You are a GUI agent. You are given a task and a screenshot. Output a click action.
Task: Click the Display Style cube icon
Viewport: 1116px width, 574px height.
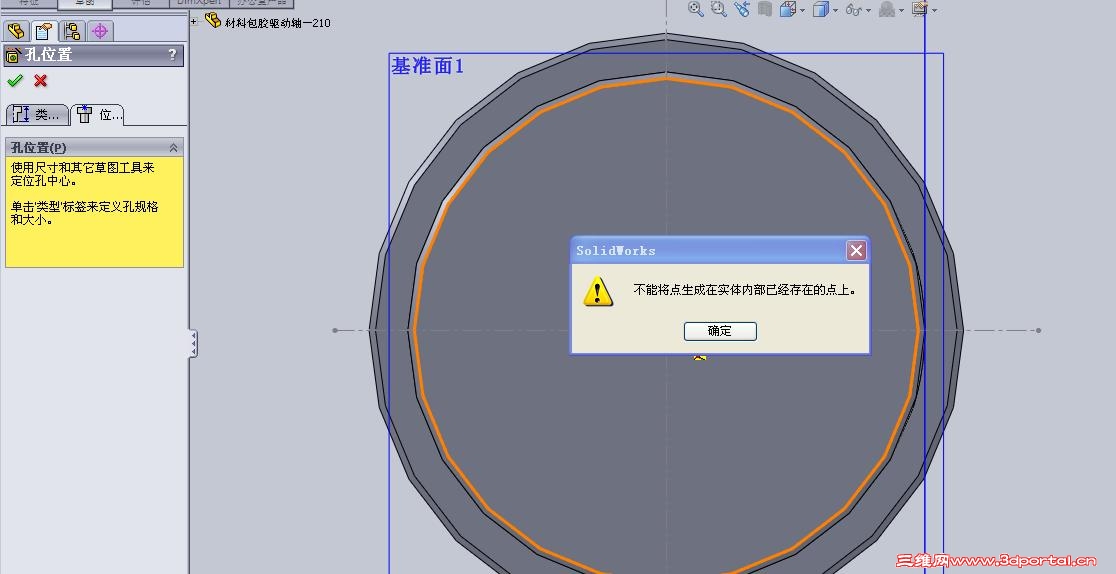tap(821, 9)
